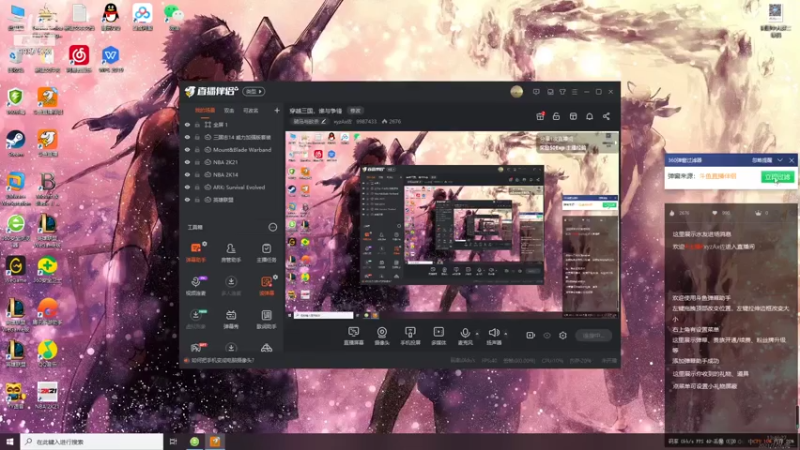Switch to first scene tab (orange)

tap(205, 110)
